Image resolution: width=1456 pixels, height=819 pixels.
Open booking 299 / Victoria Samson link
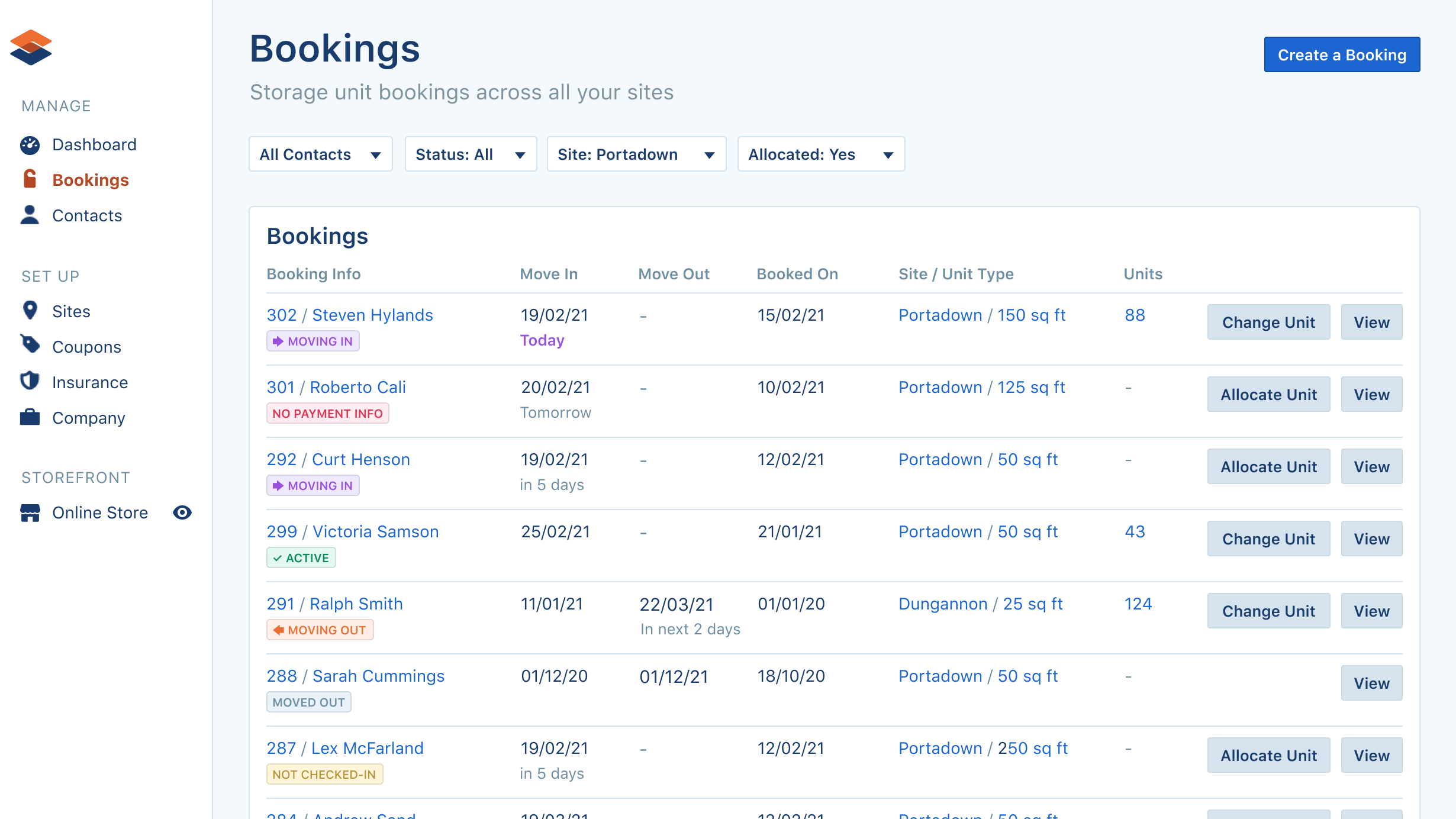tap(353, 531)
